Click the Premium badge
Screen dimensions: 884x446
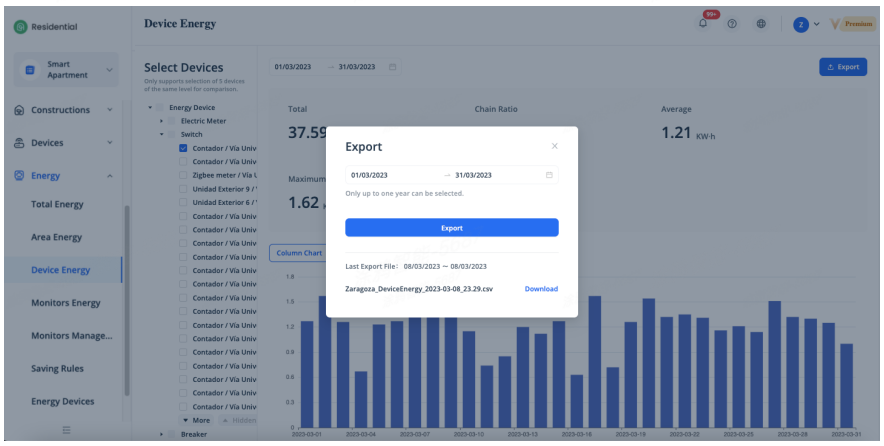853,24
